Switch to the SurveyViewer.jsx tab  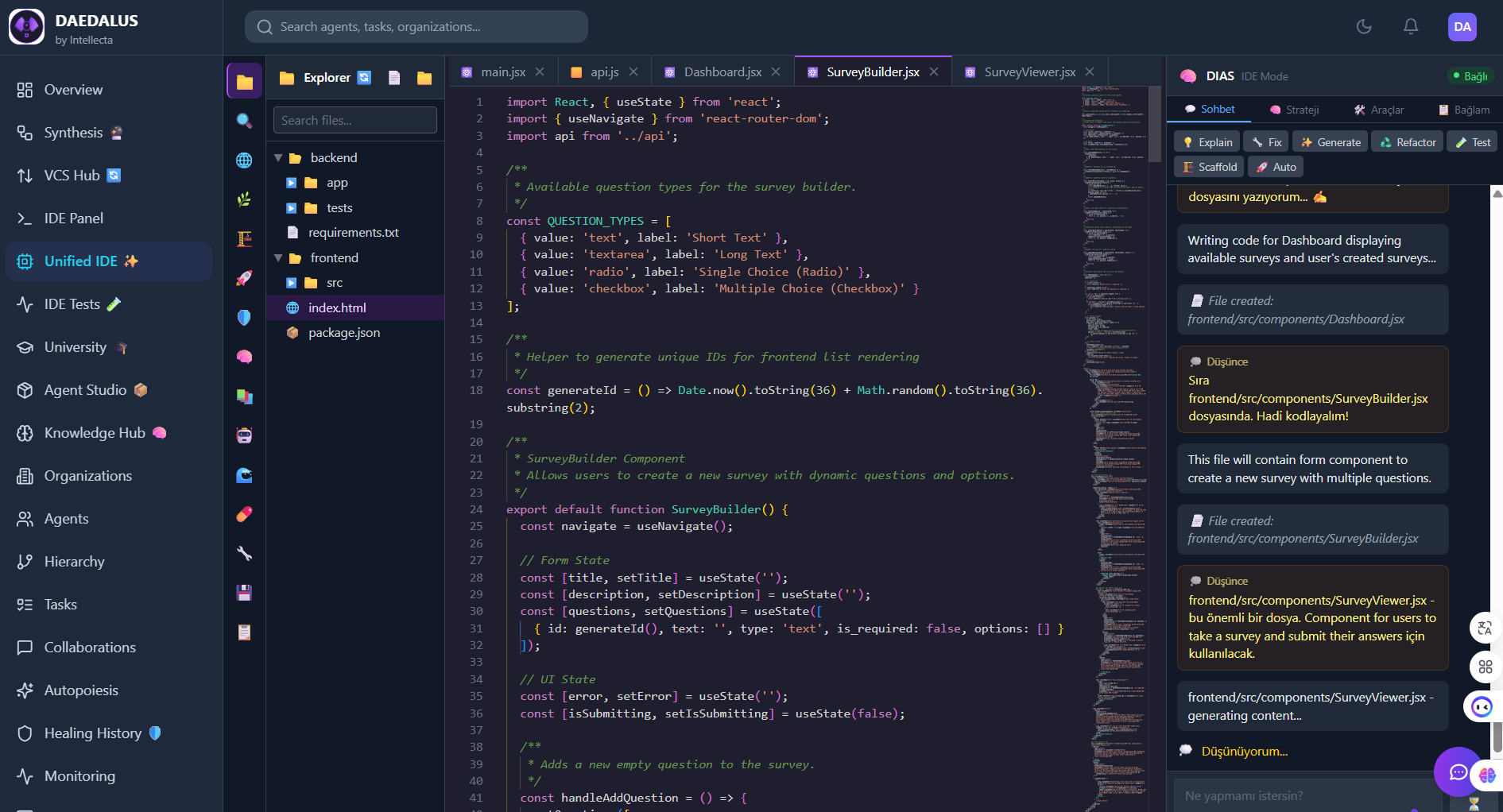click(1028, 72)
